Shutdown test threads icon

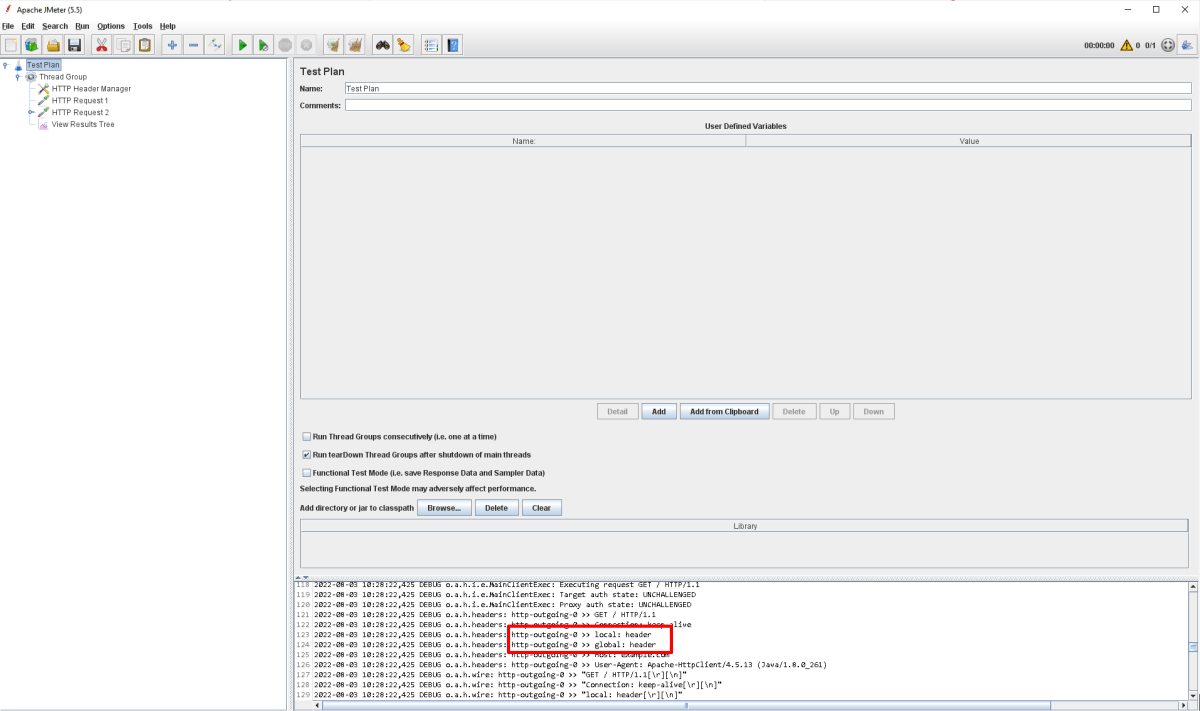306,45
